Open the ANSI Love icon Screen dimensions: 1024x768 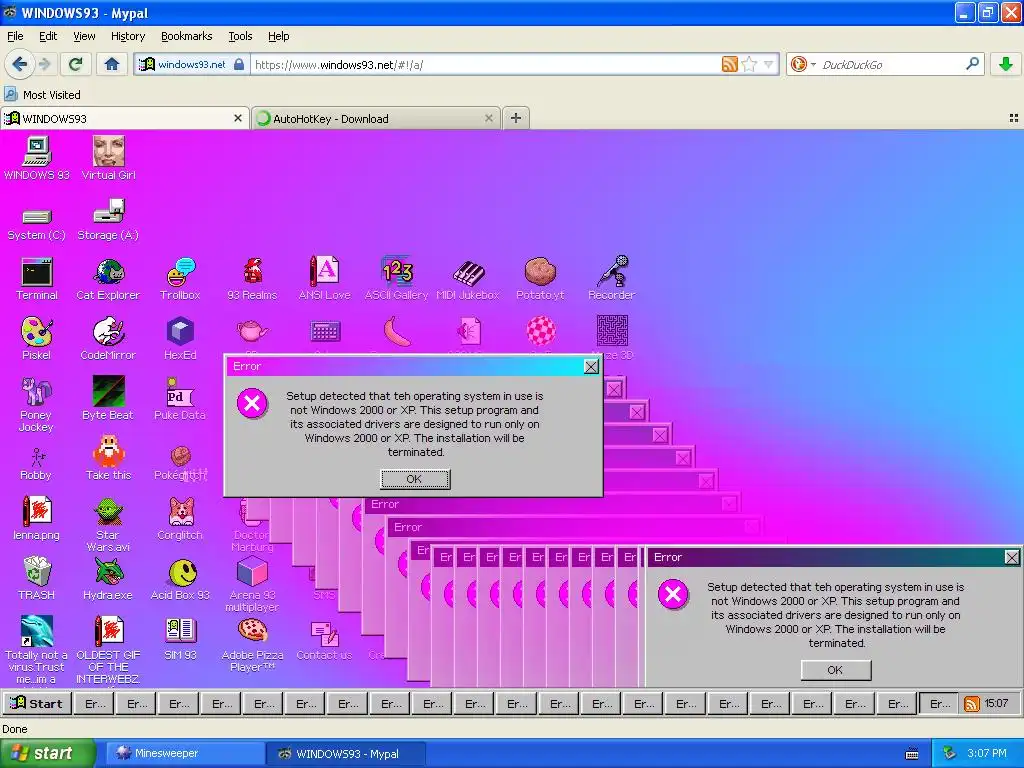coord(325,279)
